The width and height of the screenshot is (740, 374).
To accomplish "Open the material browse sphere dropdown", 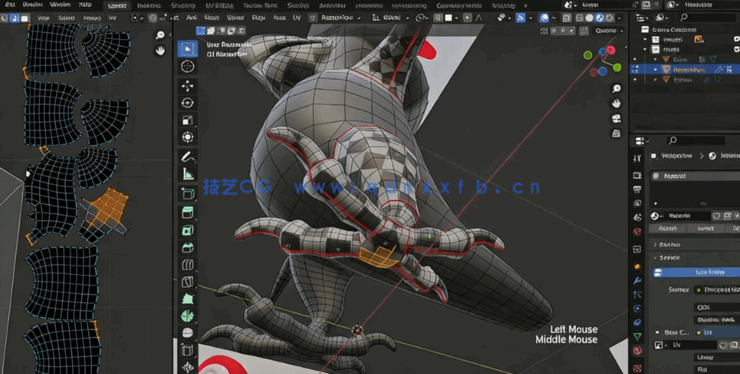I will pyautogui.click(x=656, y=216).
